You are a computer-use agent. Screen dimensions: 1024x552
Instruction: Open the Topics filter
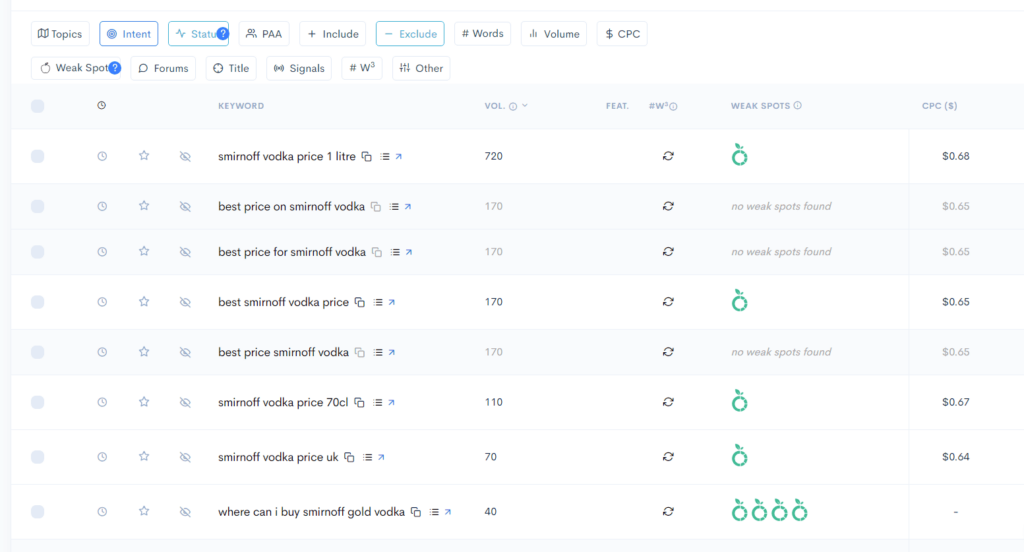coord(60,34)
